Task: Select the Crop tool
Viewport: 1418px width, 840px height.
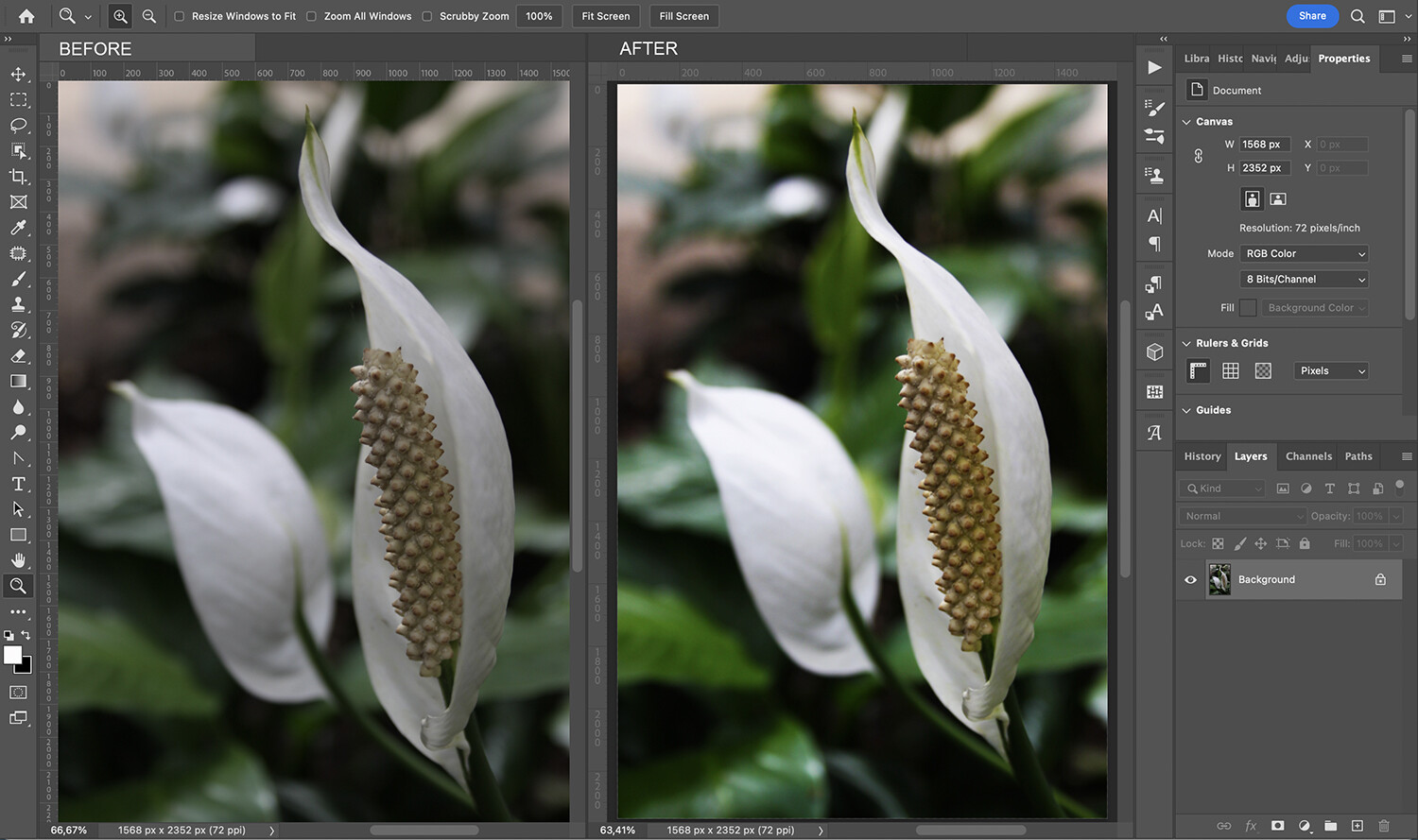Action: [19, 177]
